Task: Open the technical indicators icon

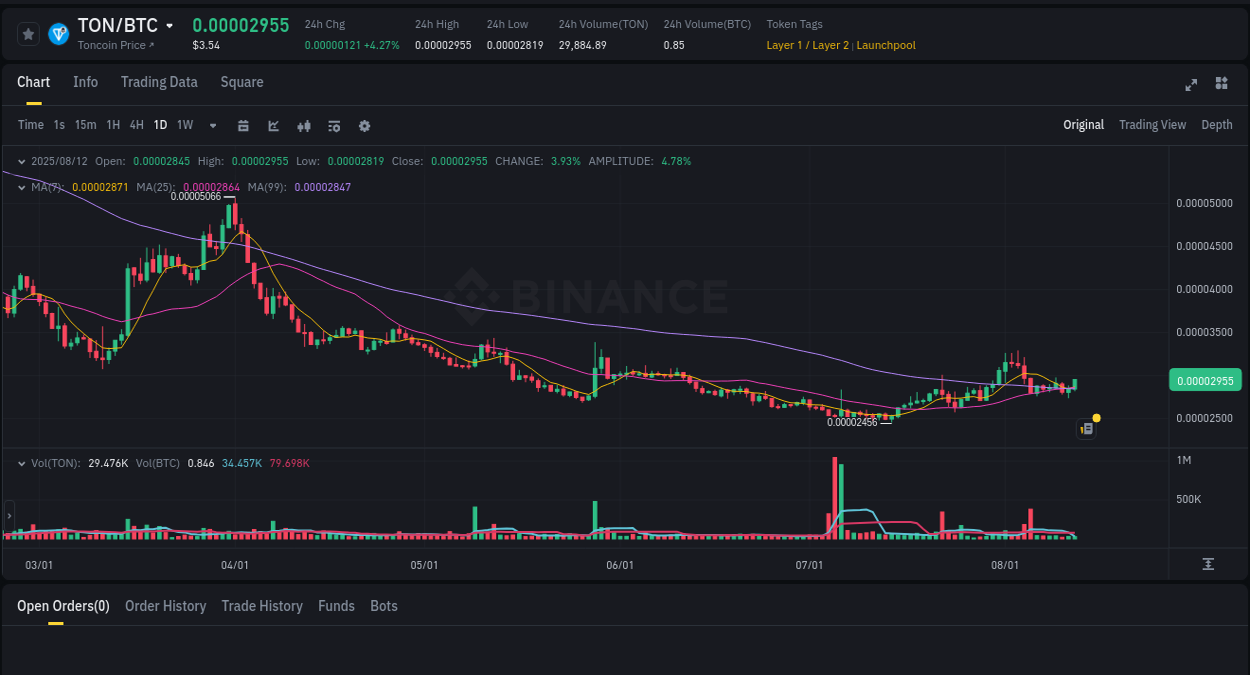Action: click(333, 125)
